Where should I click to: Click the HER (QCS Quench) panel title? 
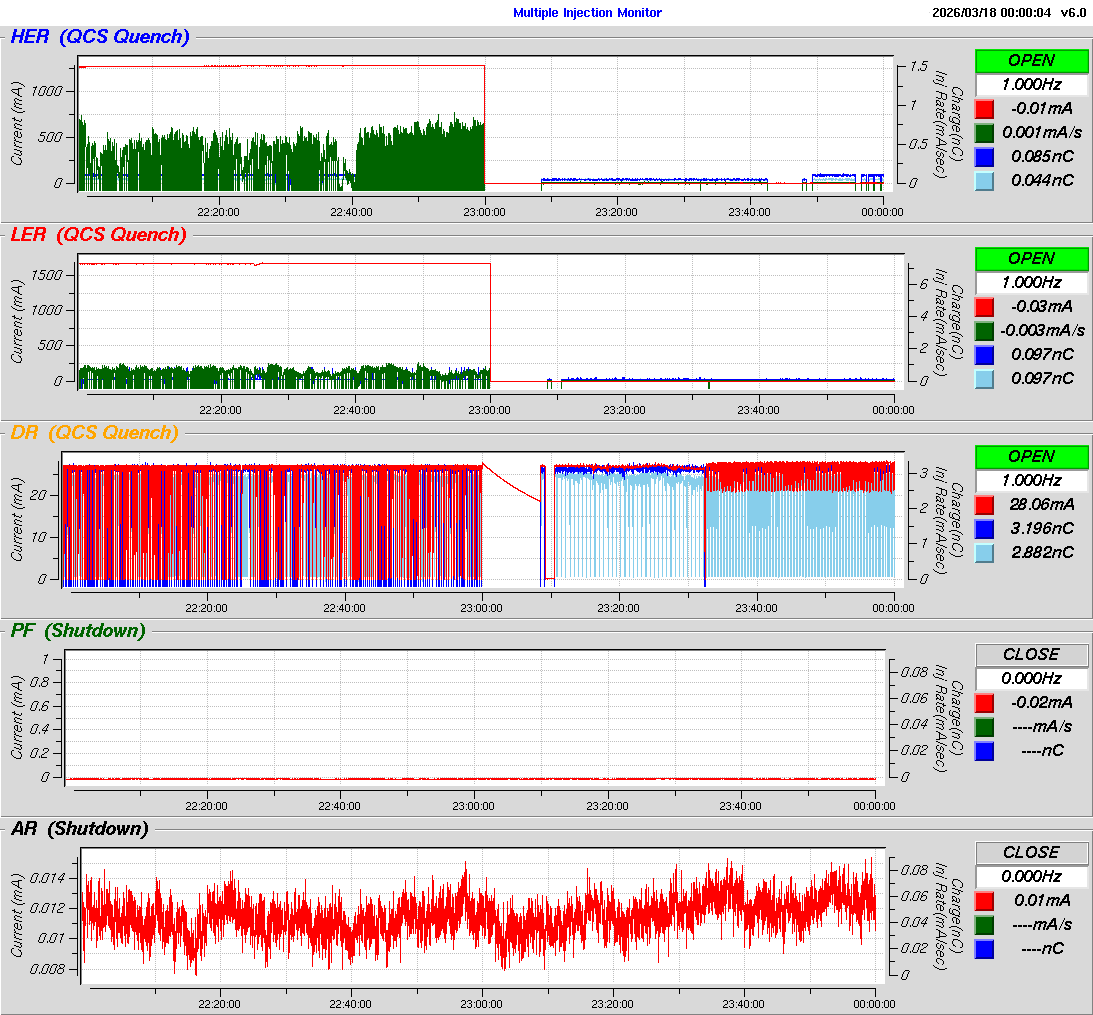point(100,38)
